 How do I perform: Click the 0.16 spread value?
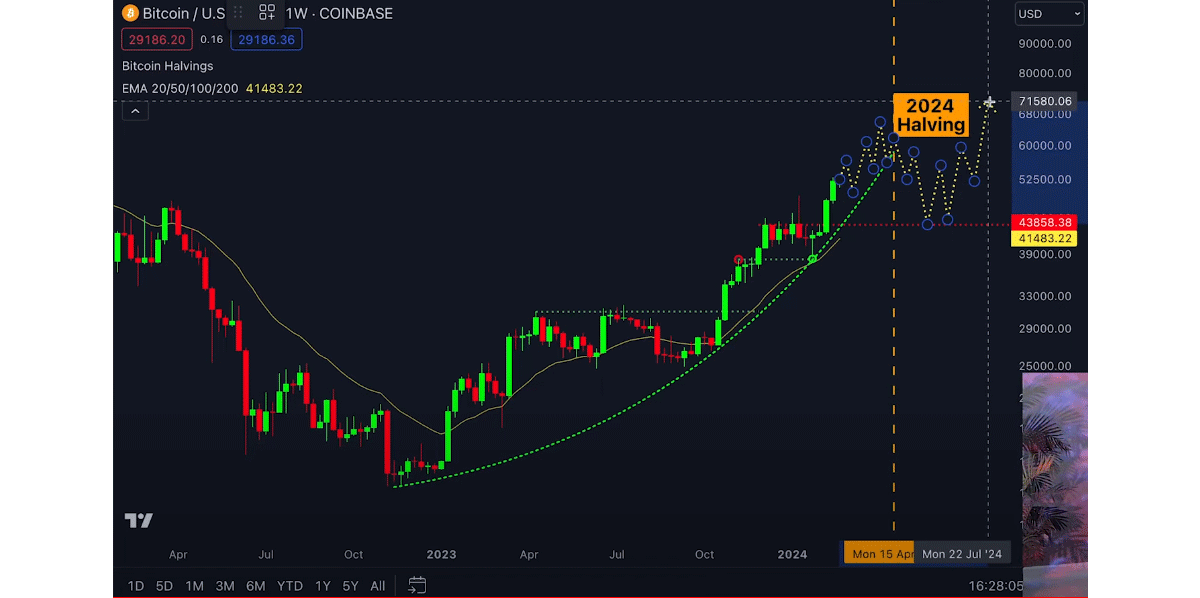pos(211,40)
